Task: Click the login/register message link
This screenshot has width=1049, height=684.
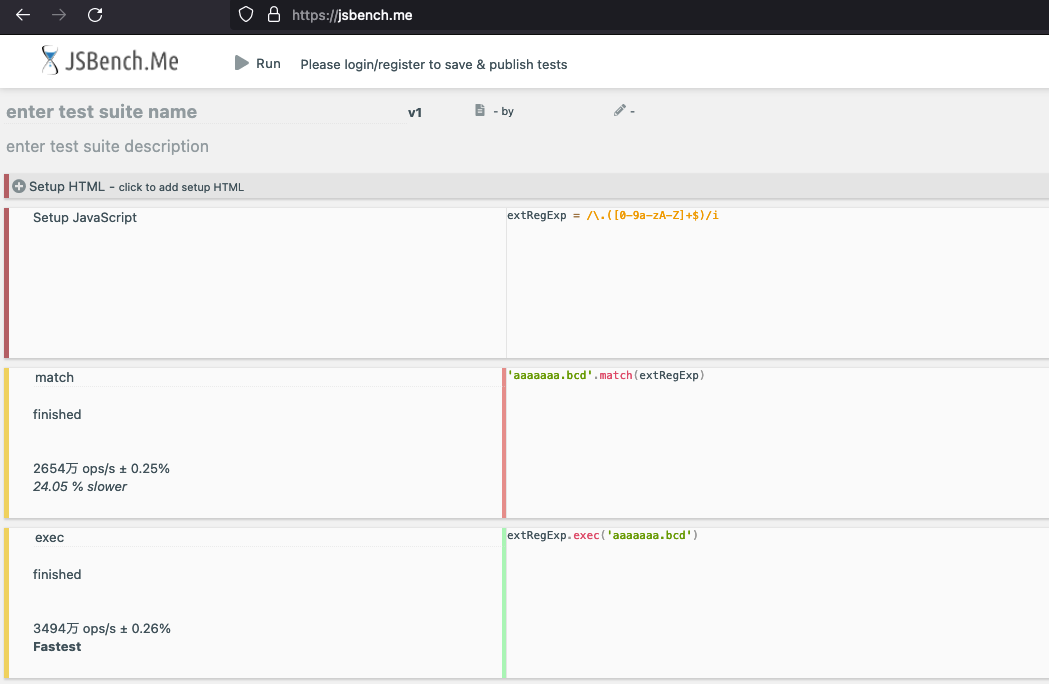Action: click(433, 64)
